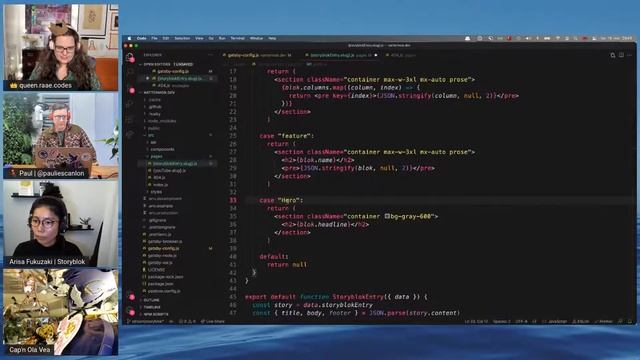Viewport: 640px width, 360px height.
Task: Expand the NPM Scripts section
Action: pos(156,314)
